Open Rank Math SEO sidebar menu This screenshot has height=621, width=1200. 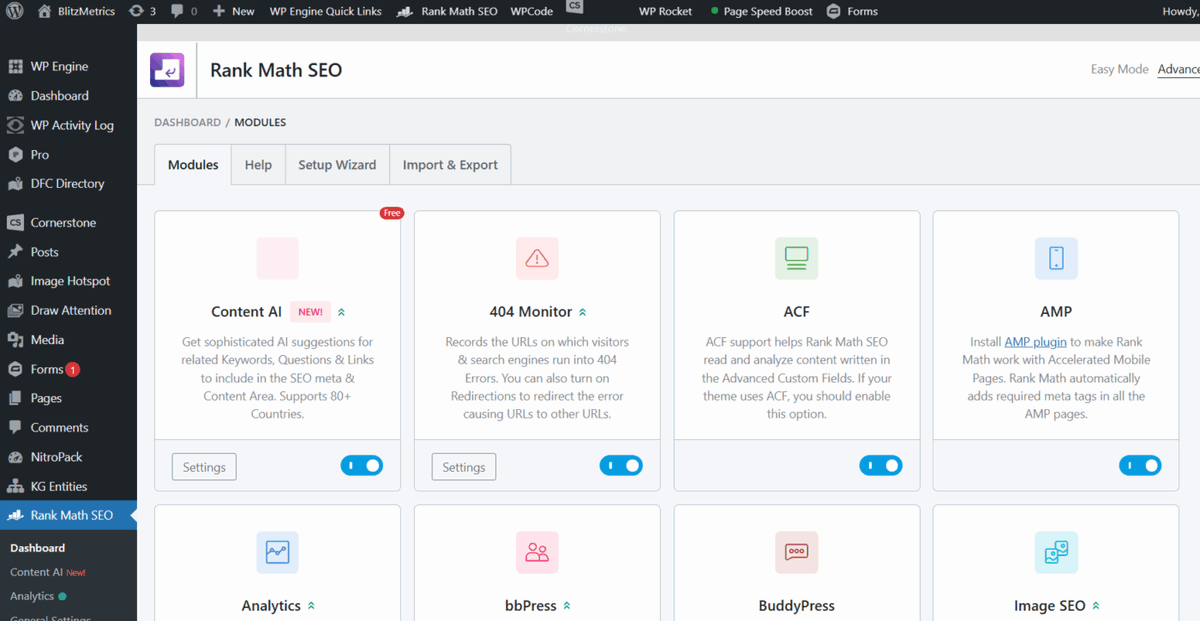pos(68,515)
